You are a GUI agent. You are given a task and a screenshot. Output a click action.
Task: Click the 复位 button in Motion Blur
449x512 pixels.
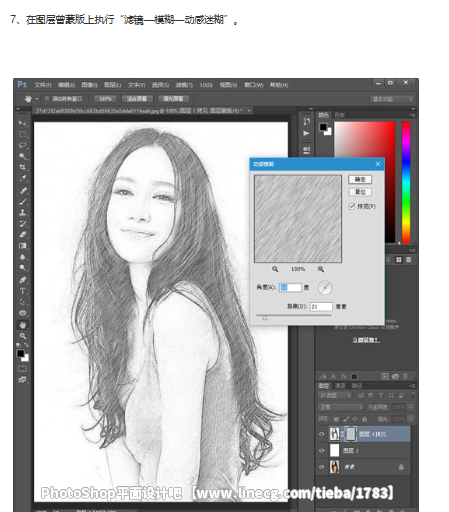coord(360,192)
